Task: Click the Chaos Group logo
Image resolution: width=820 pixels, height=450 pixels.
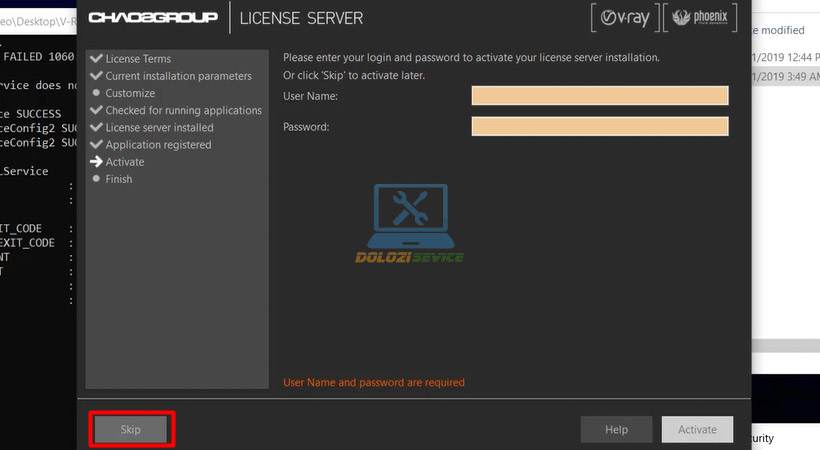Action: (x=153, y=18)
